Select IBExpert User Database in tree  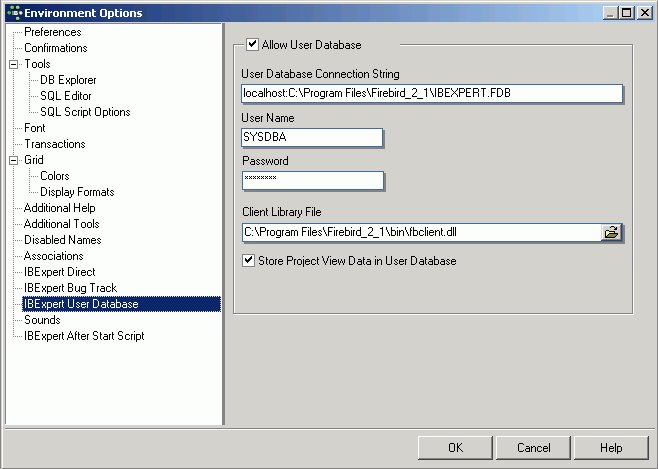(122, 304)
